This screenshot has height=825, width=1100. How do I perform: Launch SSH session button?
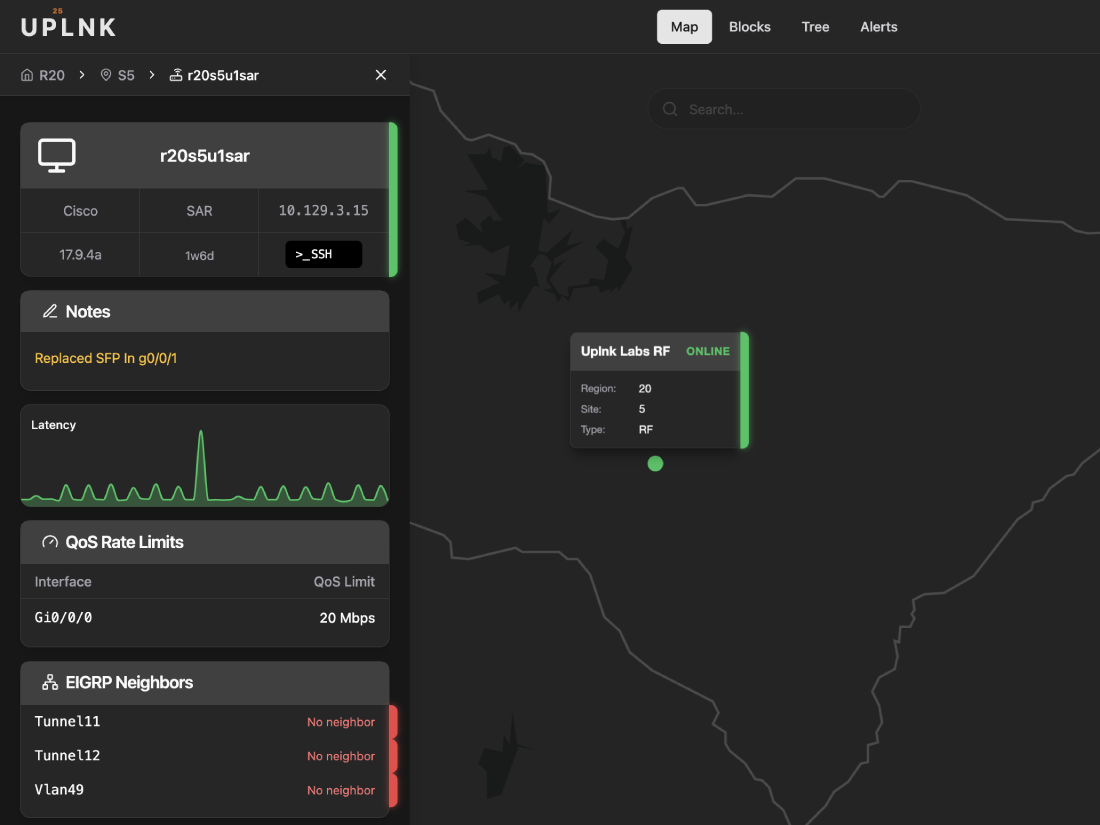coord(323,255)
